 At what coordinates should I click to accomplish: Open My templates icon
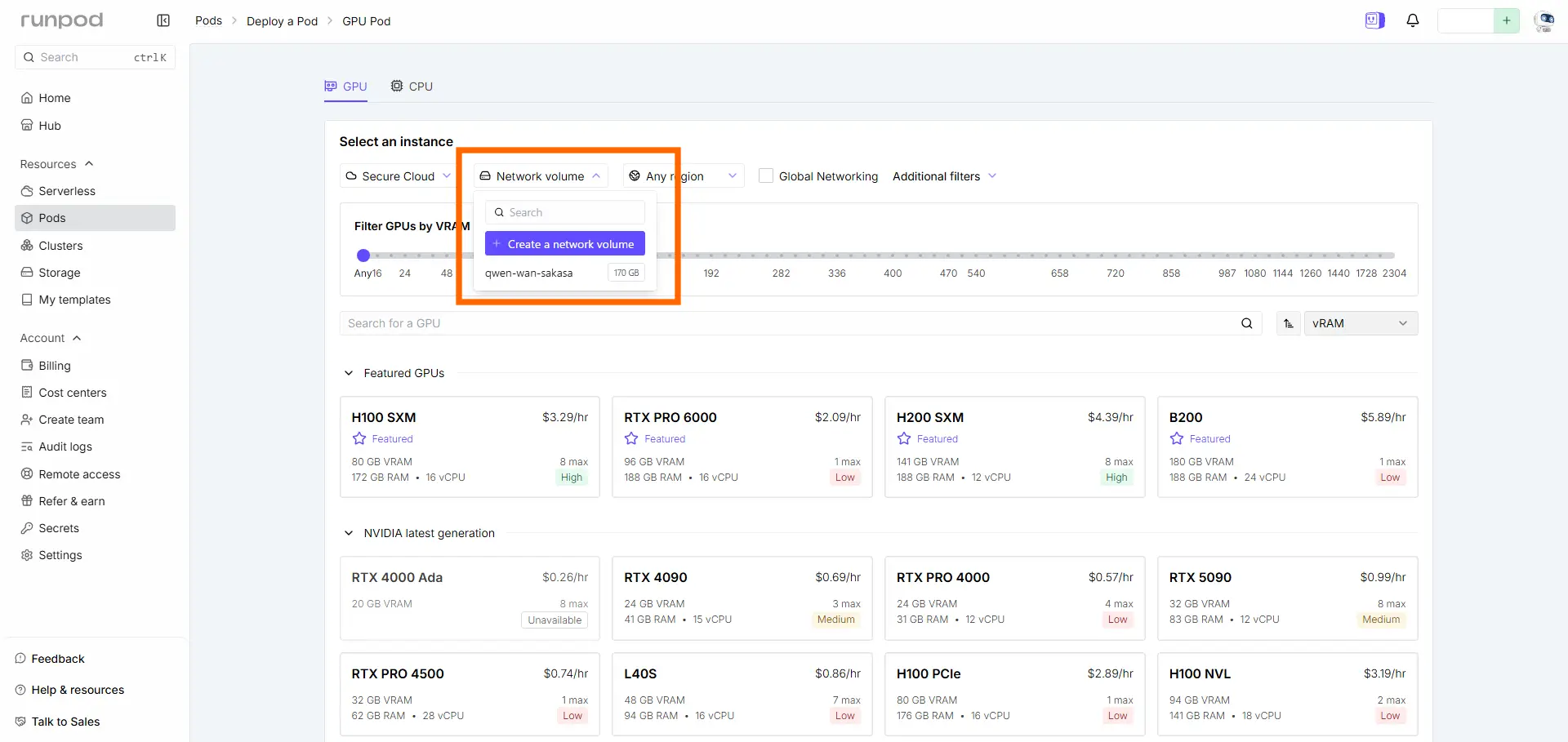(x=27, y=300)
